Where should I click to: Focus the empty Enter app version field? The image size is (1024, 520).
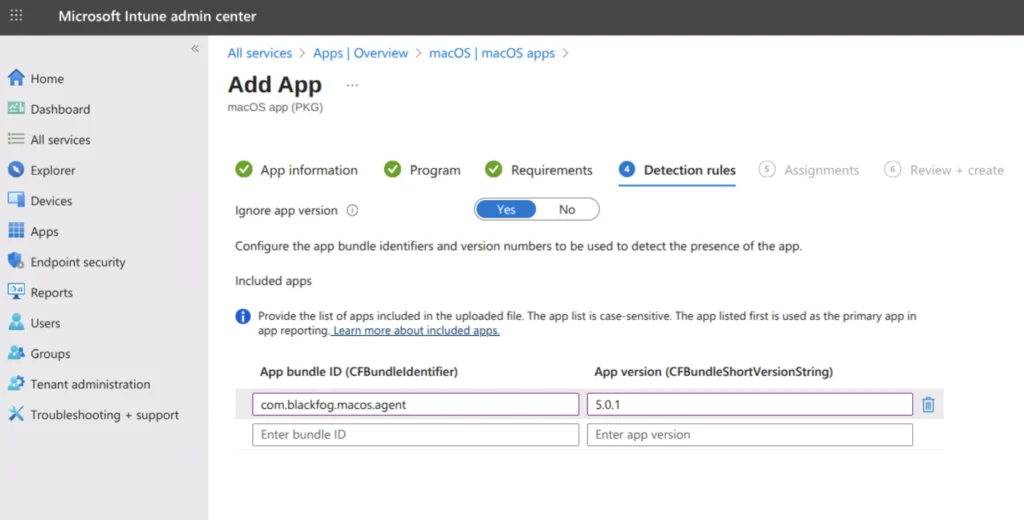coord(750,434)
